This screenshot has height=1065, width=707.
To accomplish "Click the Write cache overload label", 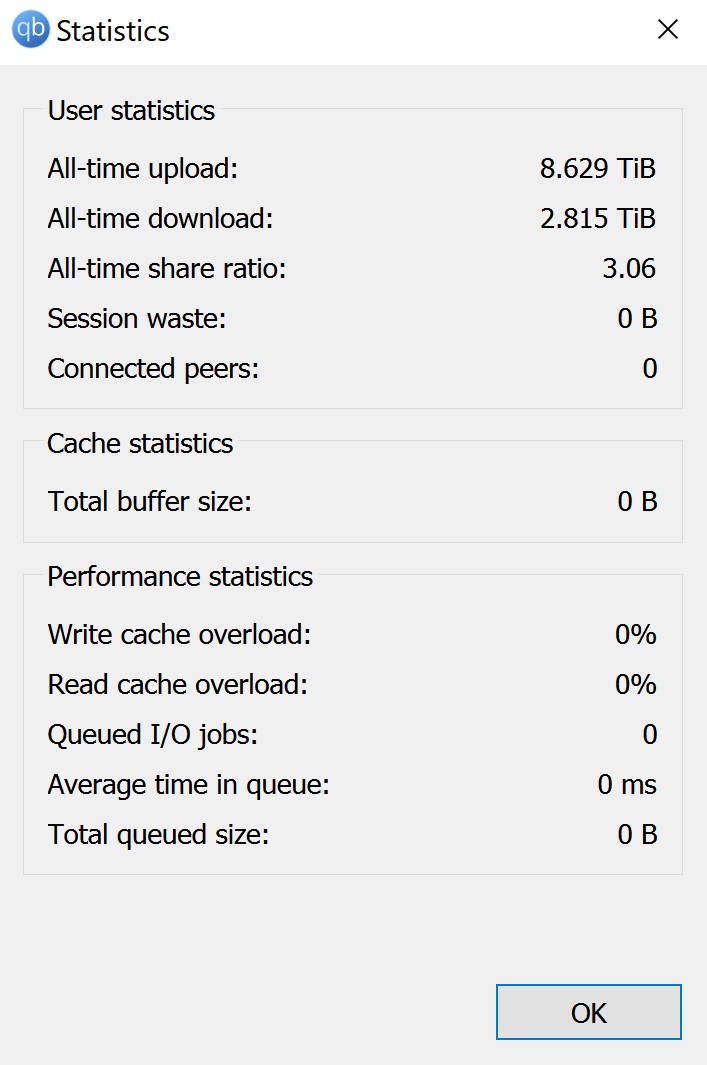I will point(179,634).
